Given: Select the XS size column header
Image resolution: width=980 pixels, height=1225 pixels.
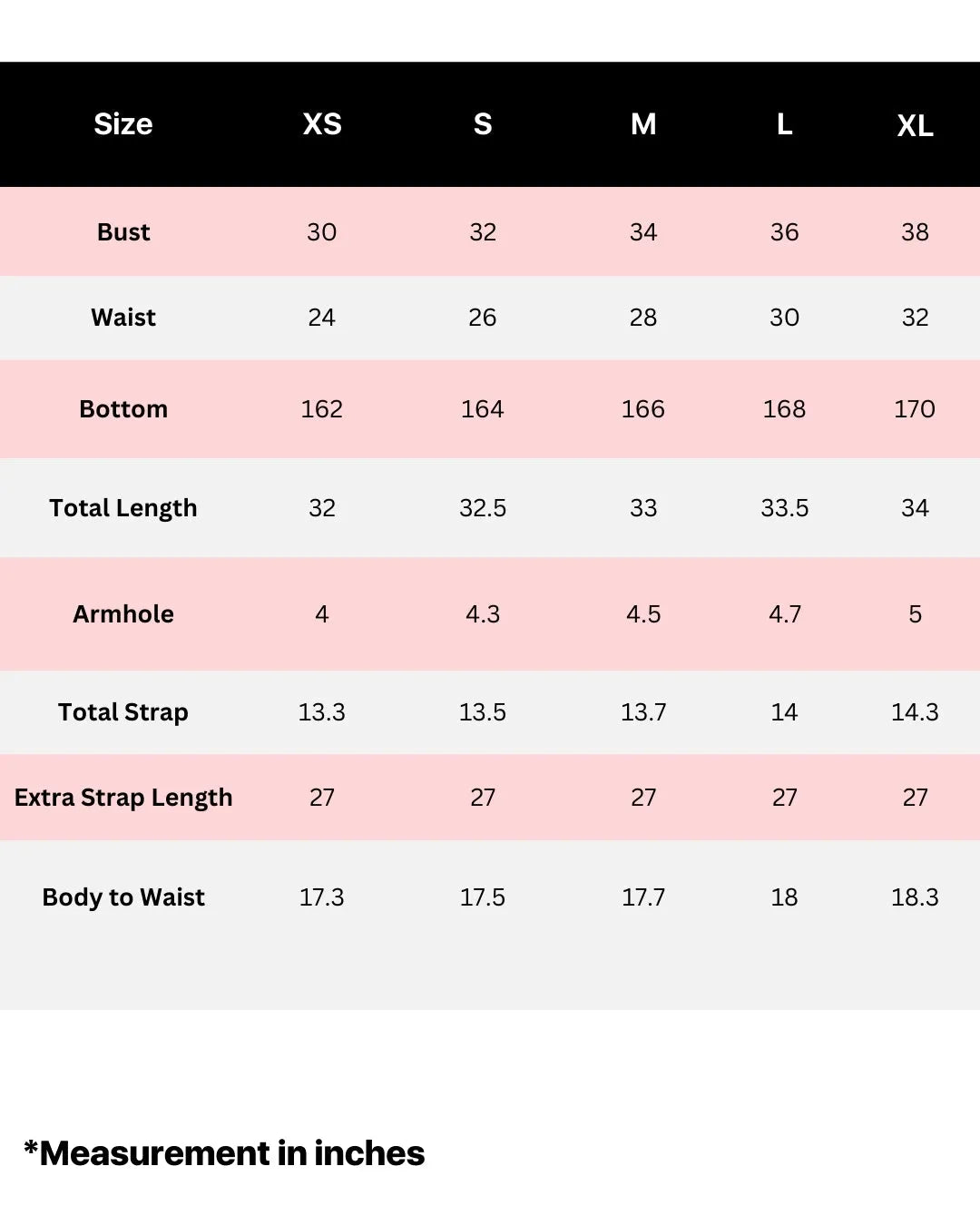Looking at the screenshot, I should click(x=322, y=124).
